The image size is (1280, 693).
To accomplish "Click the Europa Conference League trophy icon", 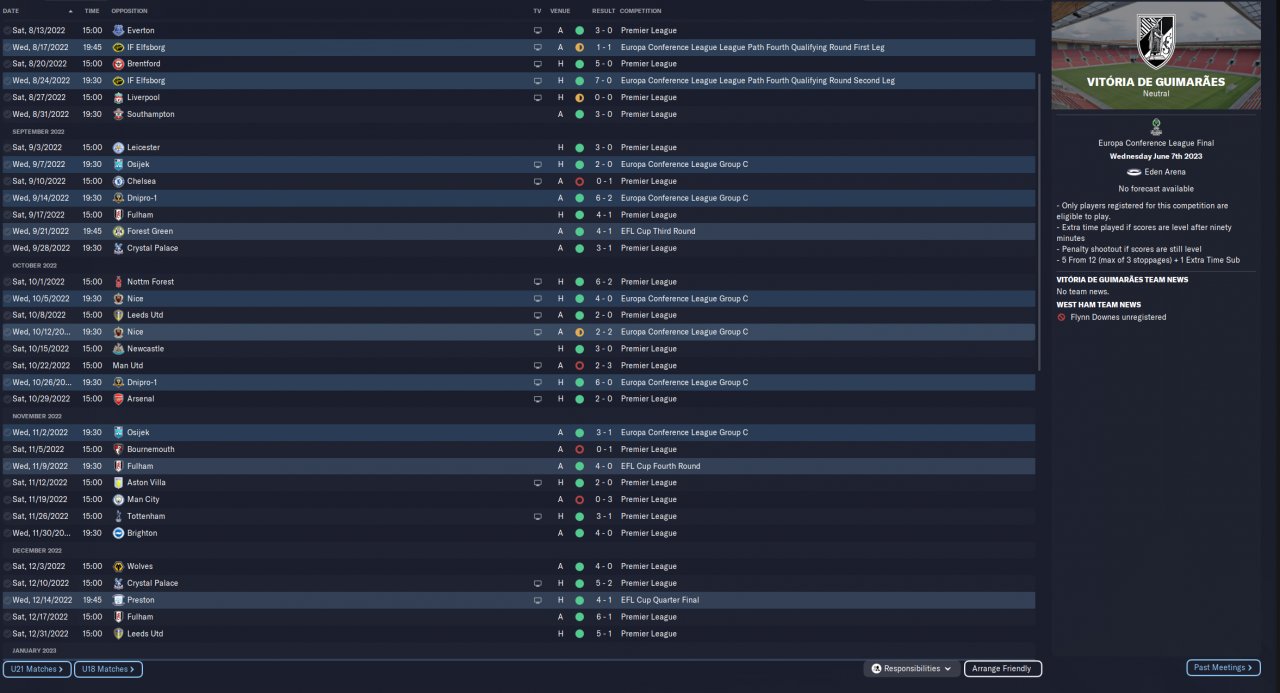I will point(1156,127).
